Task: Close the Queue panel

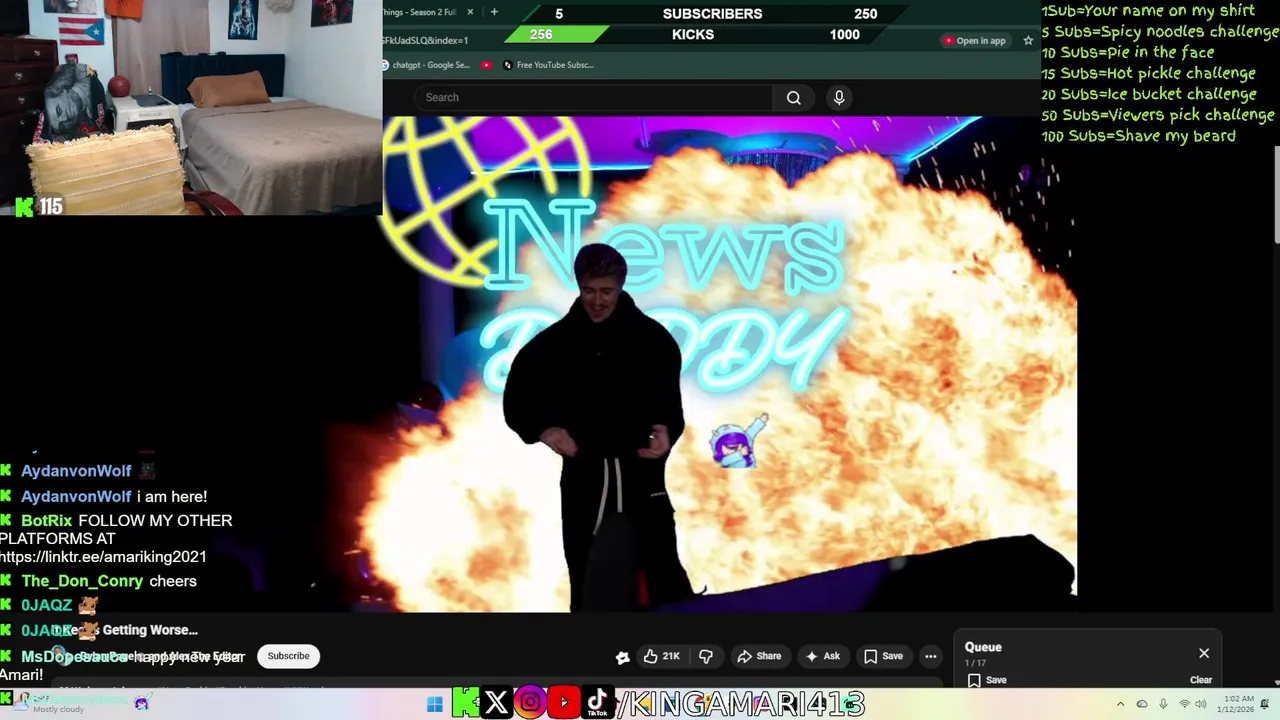Action: click(x=1204, y=653)
